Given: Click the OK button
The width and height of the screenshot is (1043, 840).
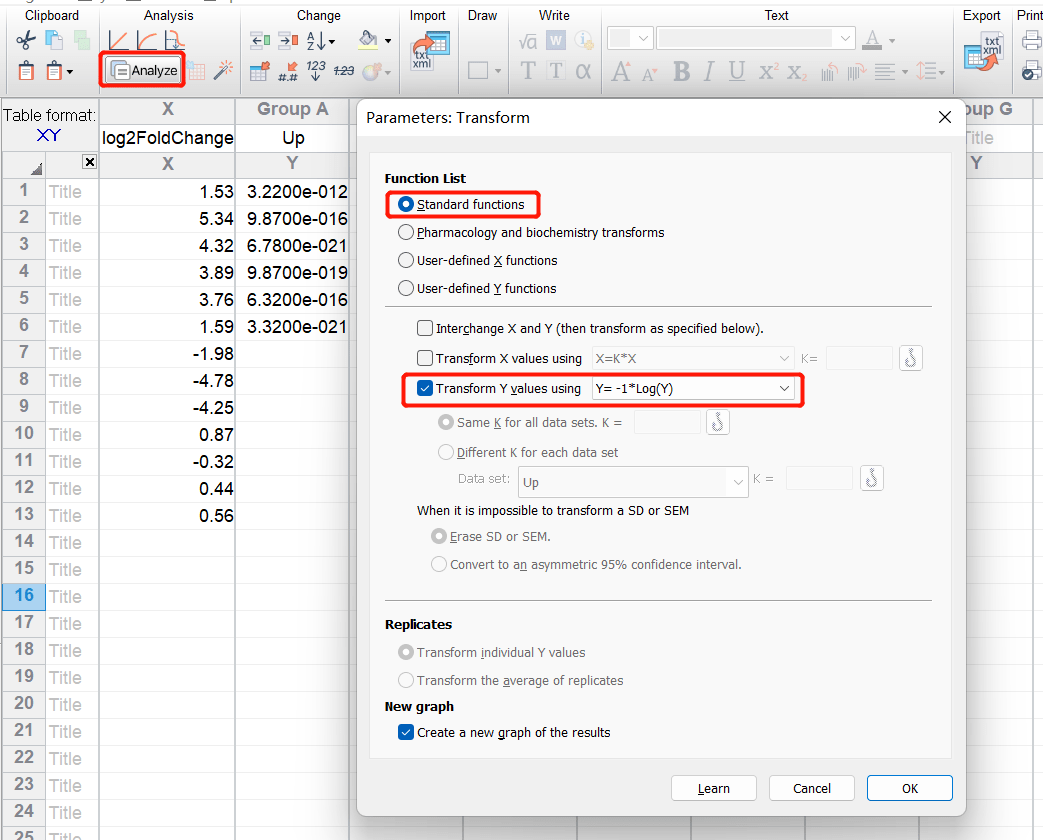Looking at the screenshot, I should [x=909, y=788].
